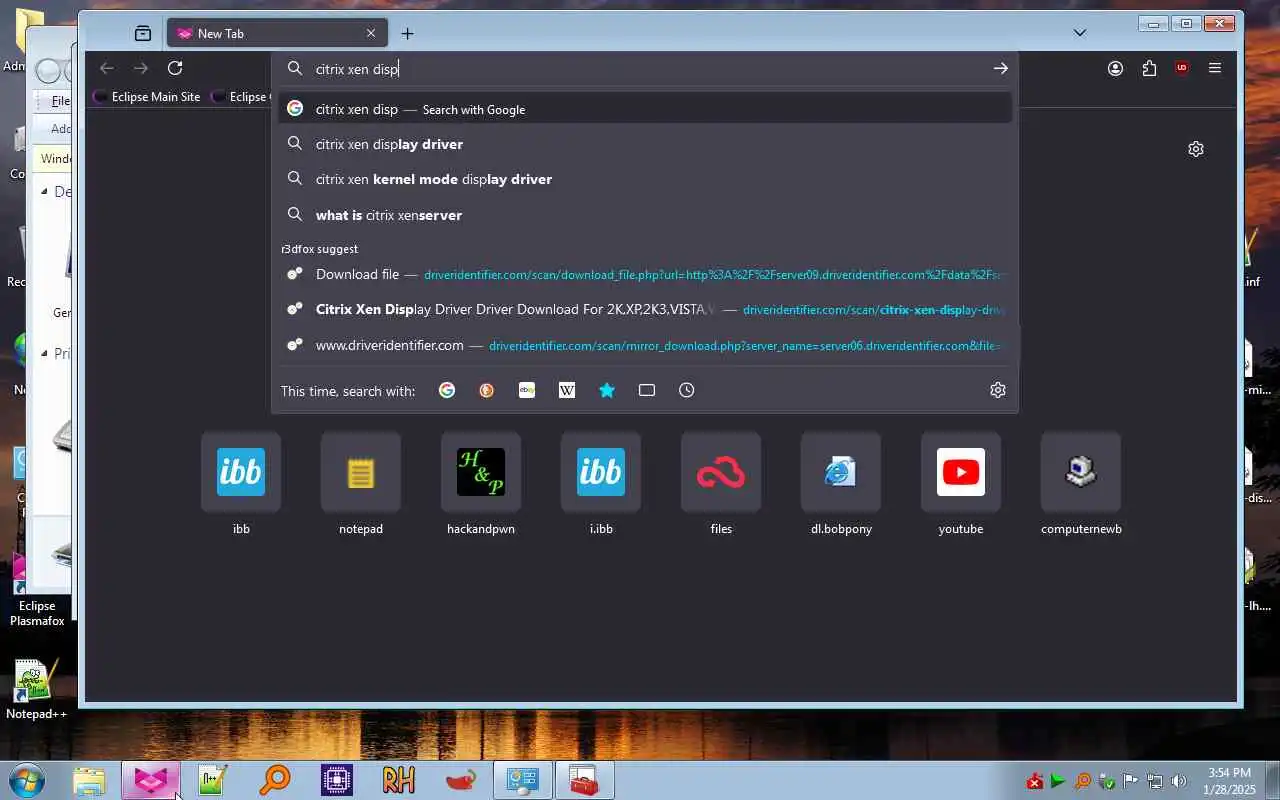Open the browser hamburger menu
1280x800 pixels.
(x=1215, y=68)
